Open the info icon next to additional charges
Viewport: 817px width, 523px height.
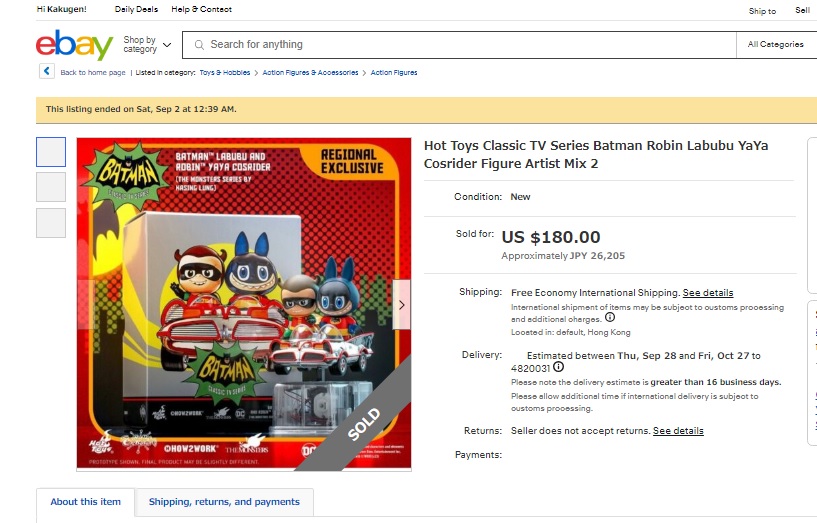click(x=610, y=317)
